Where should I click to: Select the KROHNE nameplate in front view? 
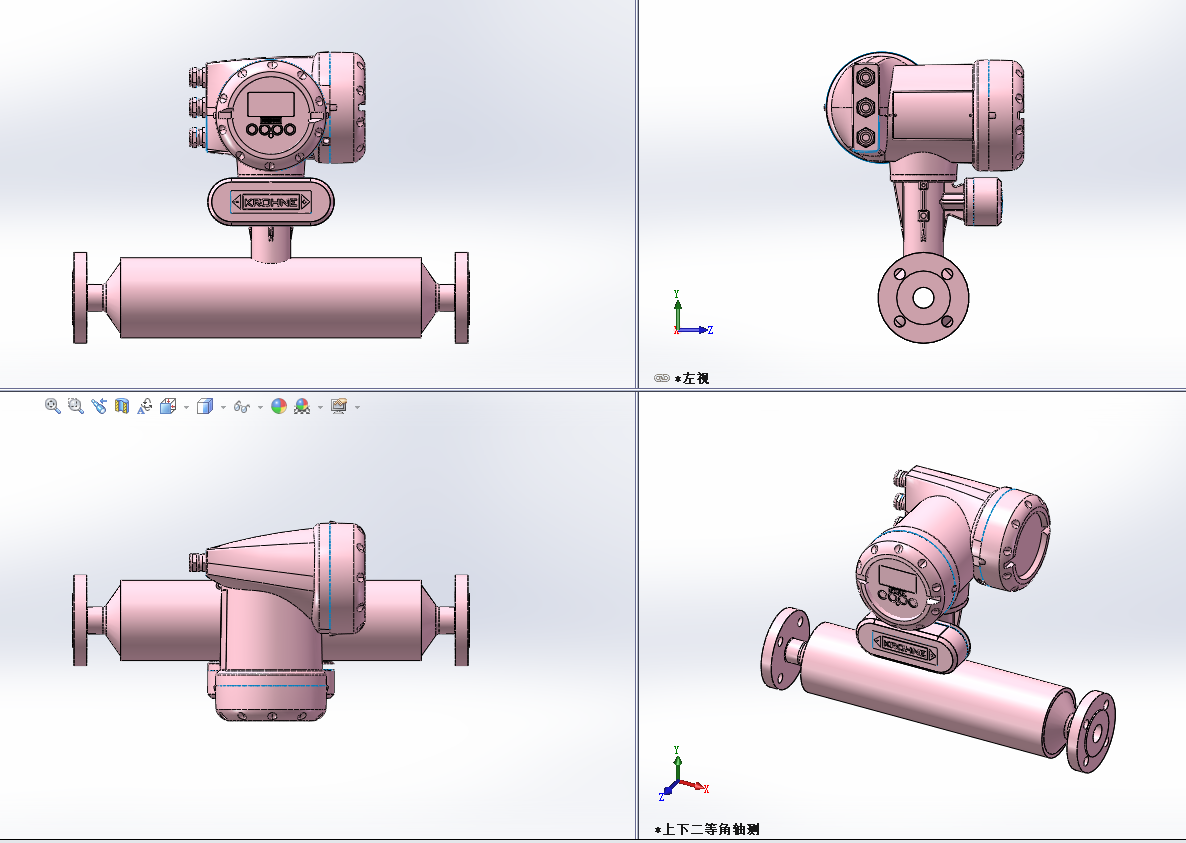pyautogui.click(x=271, y=202)
